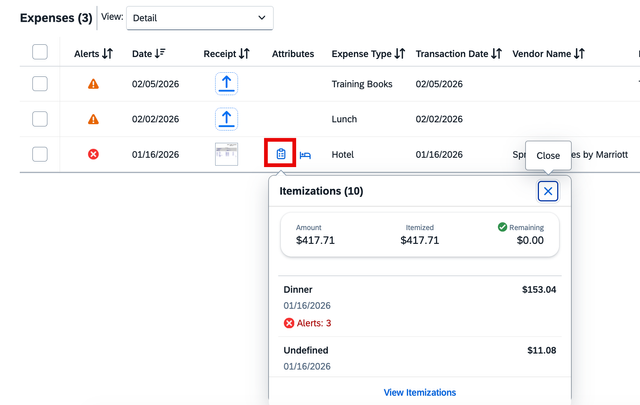This screenshot has width=640, height=405.
Task: Click the Hotel expense type cell
Action: click(342, 154)
